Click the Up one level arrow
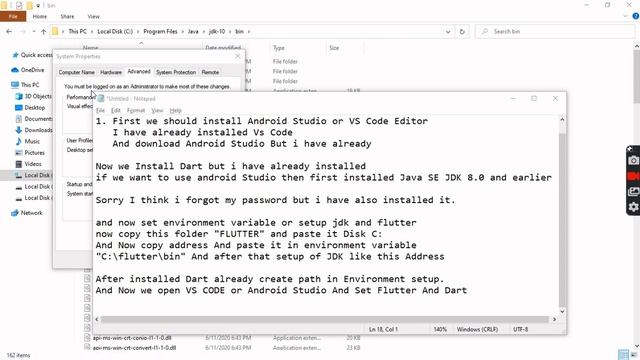Screen dimensions: 640x360 click(43, 31)
